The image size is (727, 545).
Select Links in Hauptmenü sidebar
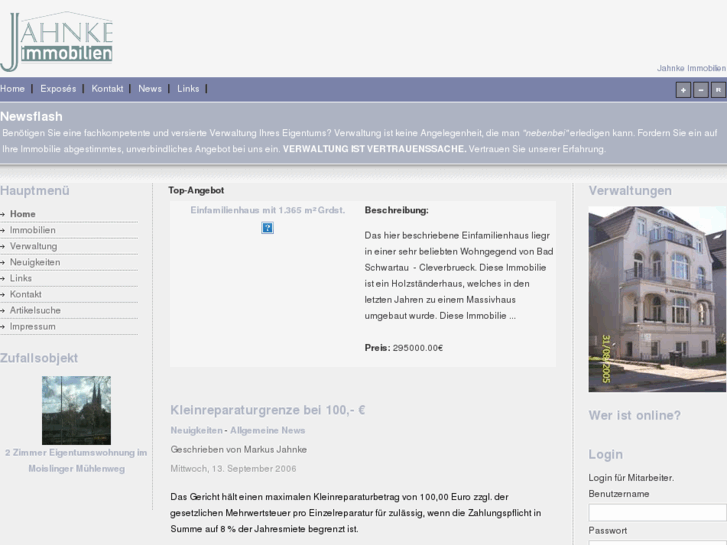(x=21, y=278)
